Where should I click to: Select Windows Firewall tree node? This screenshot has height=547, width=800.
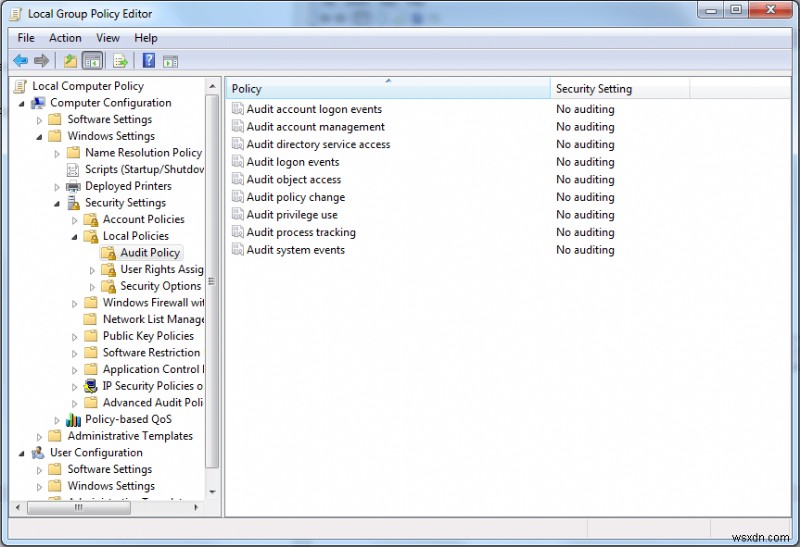tap(154, 303)
